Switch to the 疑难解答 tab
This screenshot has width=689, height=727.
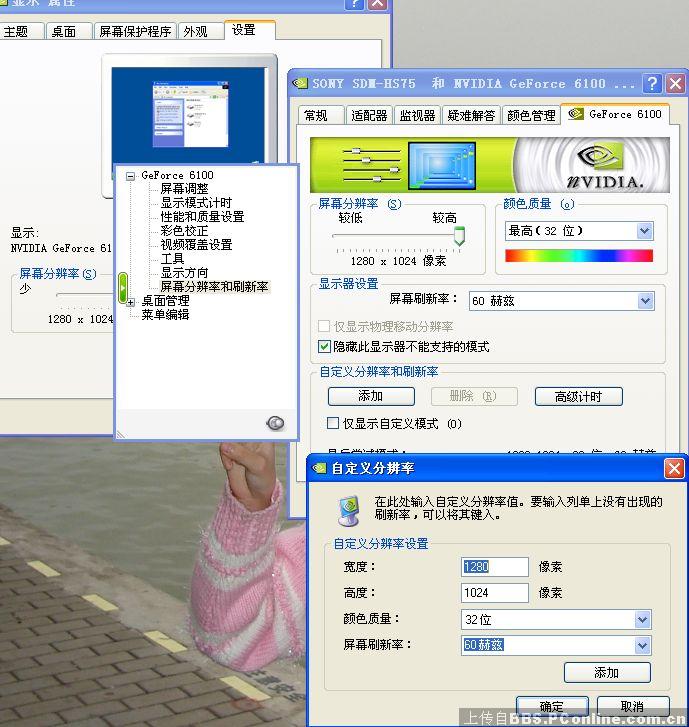tap(471, 115)
